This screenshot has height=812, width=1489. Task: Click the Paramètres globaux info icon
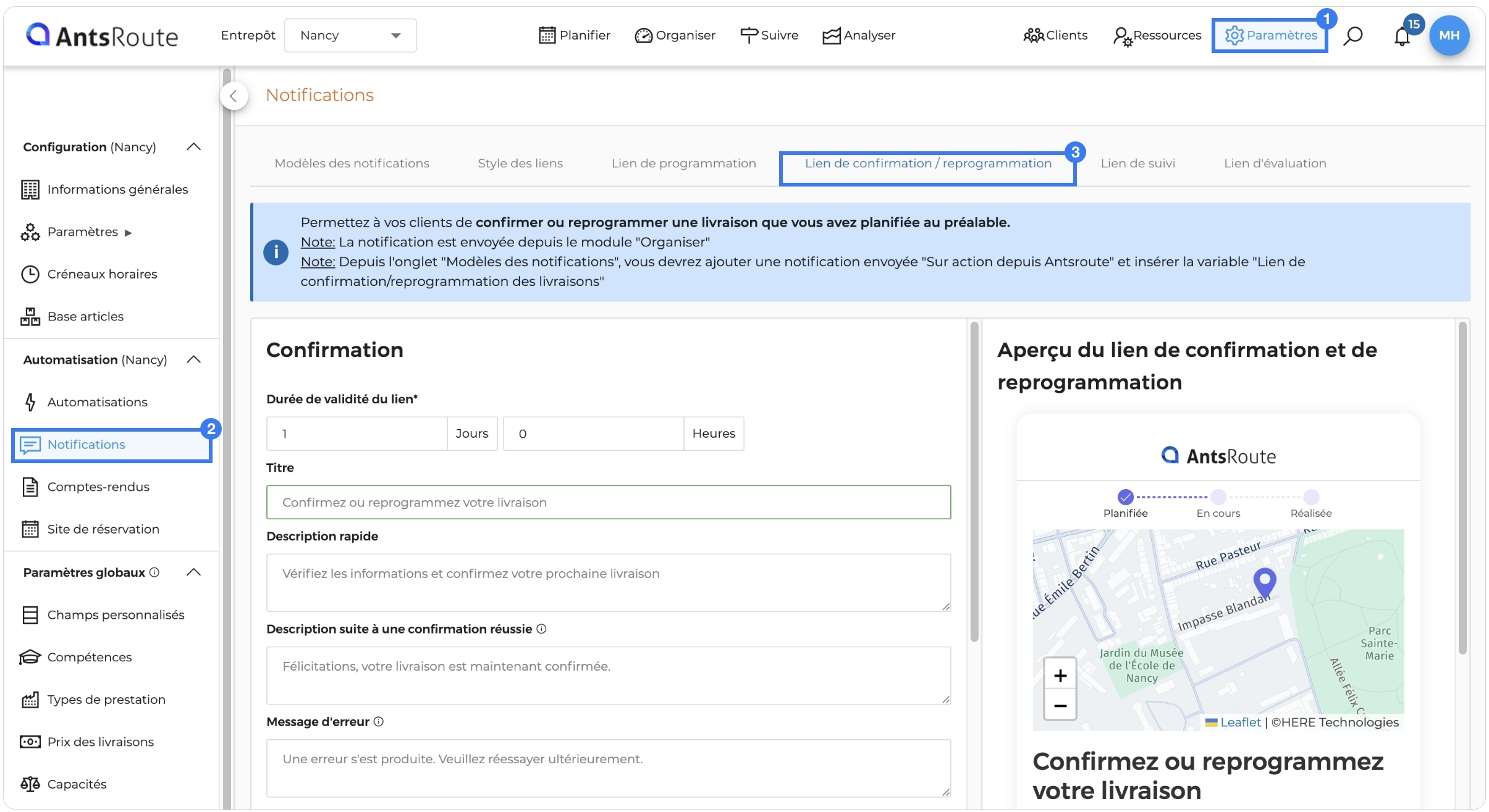point(154,572)
